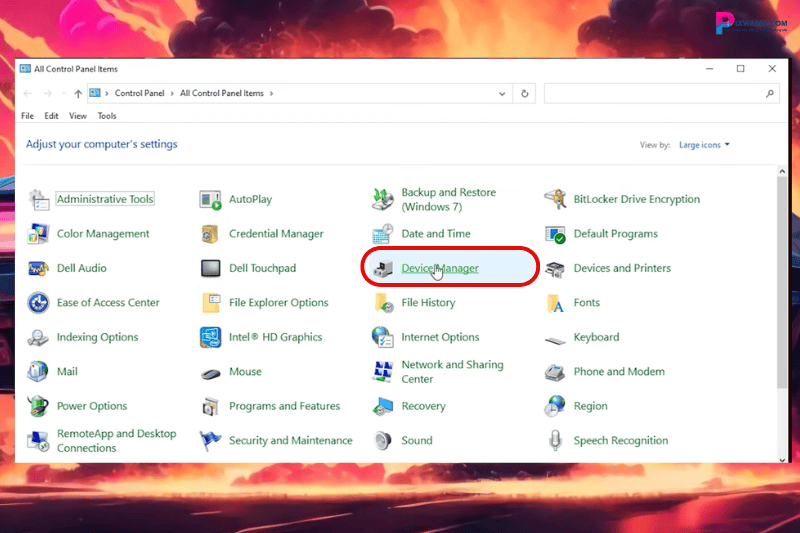This screenshot has width=800, height=533.
Task: Open the address bar history dropdown
Action: tap(503, 93)
